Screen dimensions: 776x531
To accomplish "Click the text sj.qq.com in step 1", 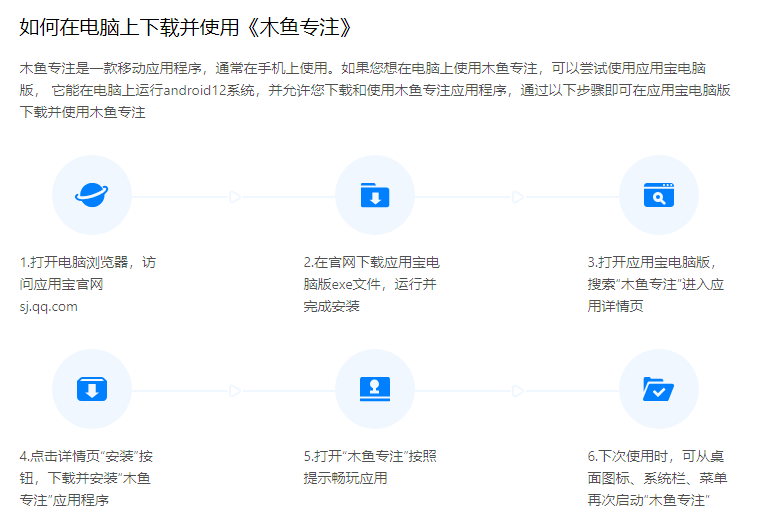I will coord(48,306).
